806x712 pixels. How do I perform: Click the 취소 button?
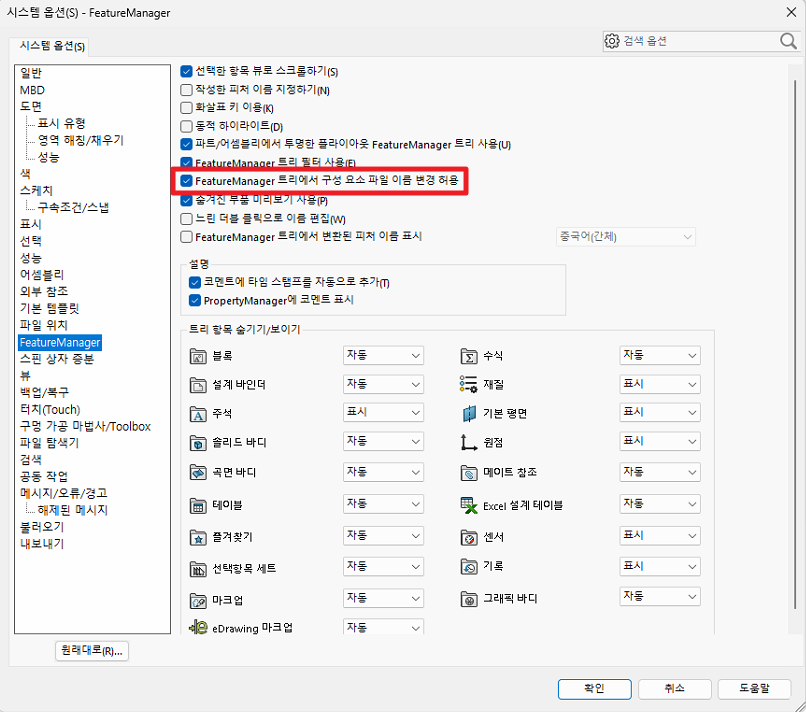pyautogui.click(x=674, y=689)
